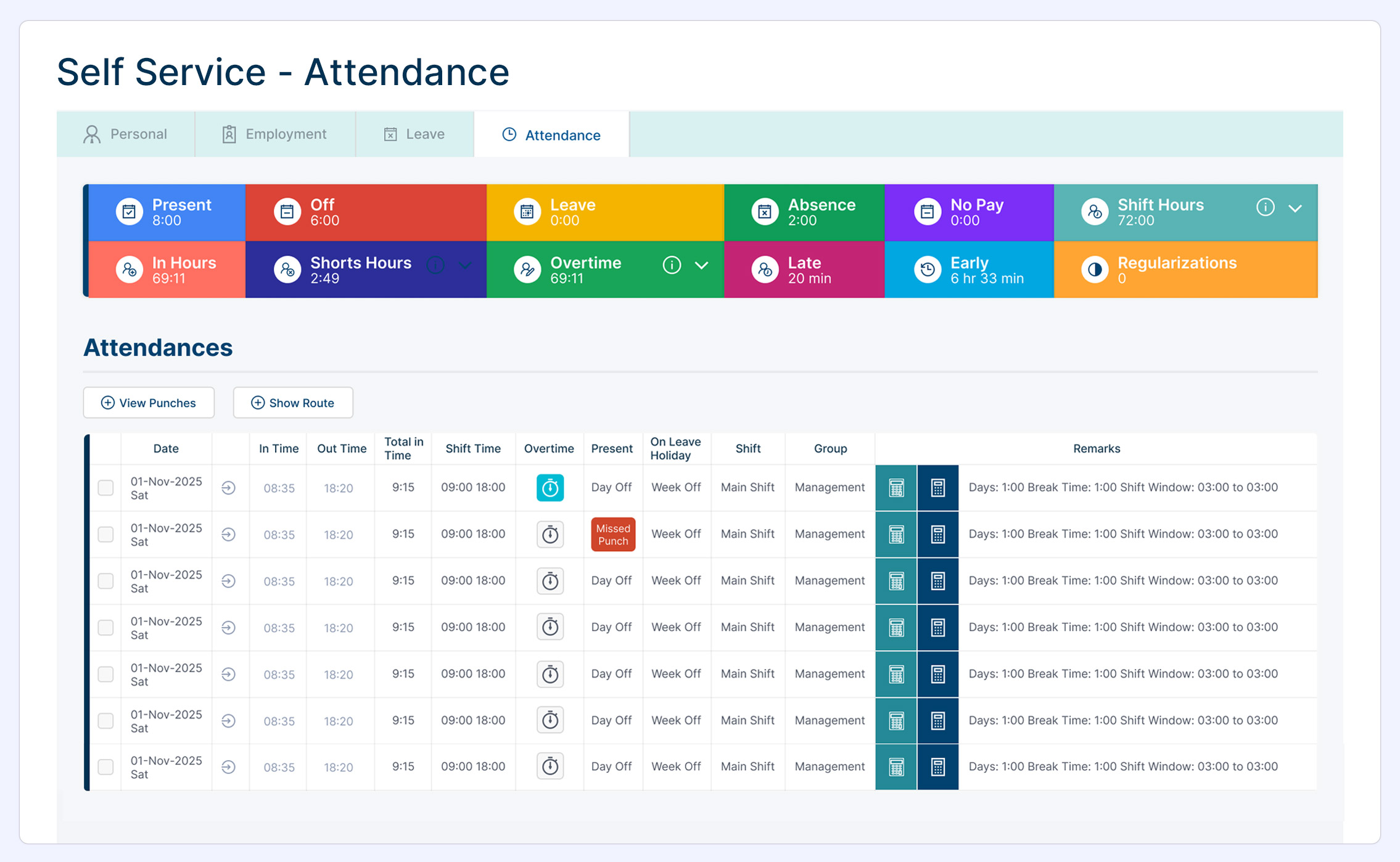
Task: Expand the Shift Hours tile chevron
Action: click(x=1295, y=208)
